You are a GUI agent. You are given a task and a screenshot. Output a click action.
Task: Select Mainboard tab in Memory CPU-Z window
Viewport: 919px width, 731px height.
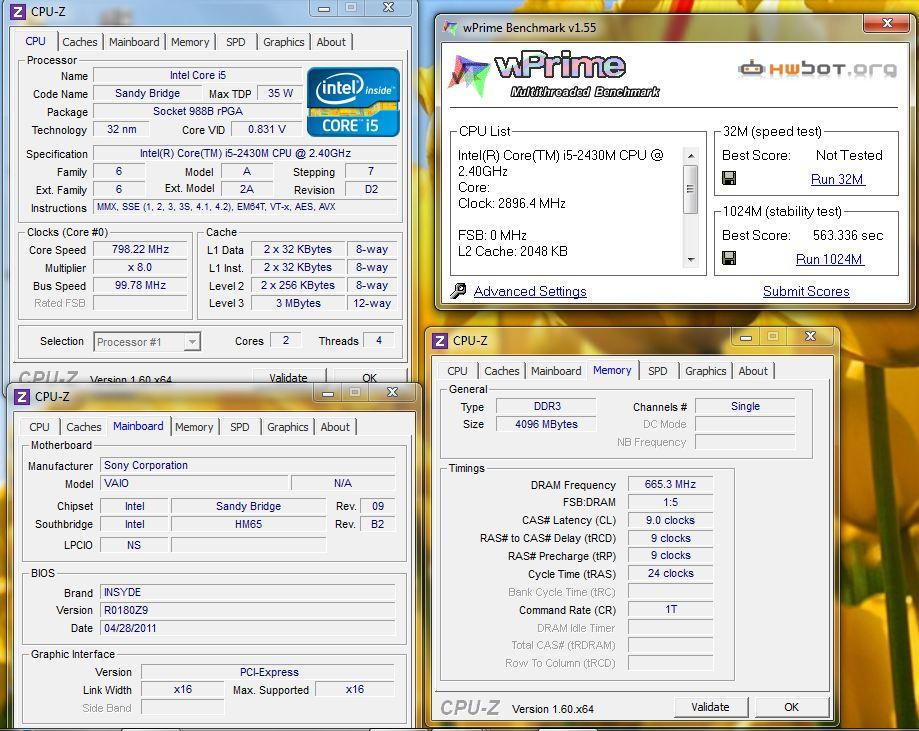click(556, 370)
